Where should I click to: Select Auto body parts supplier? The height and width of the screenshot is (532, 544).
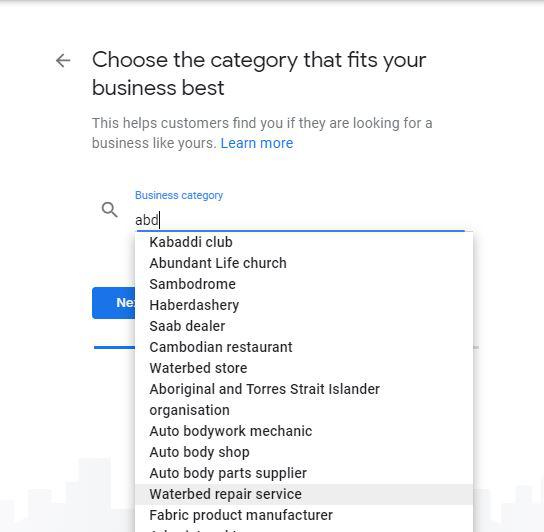click(x=304, y=473)
